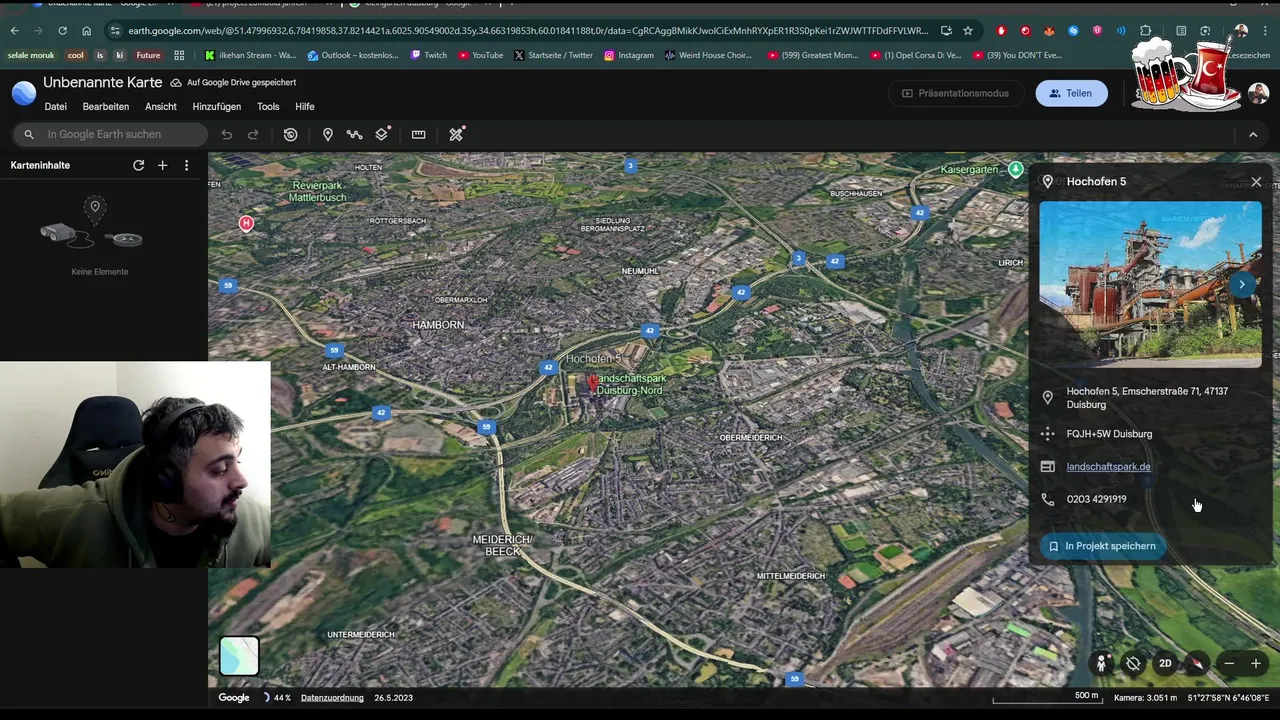Open the map style layers thumbnail
Image resolution: width=1280 pixels, height=720 pixels.
click(x=239, y=656)
